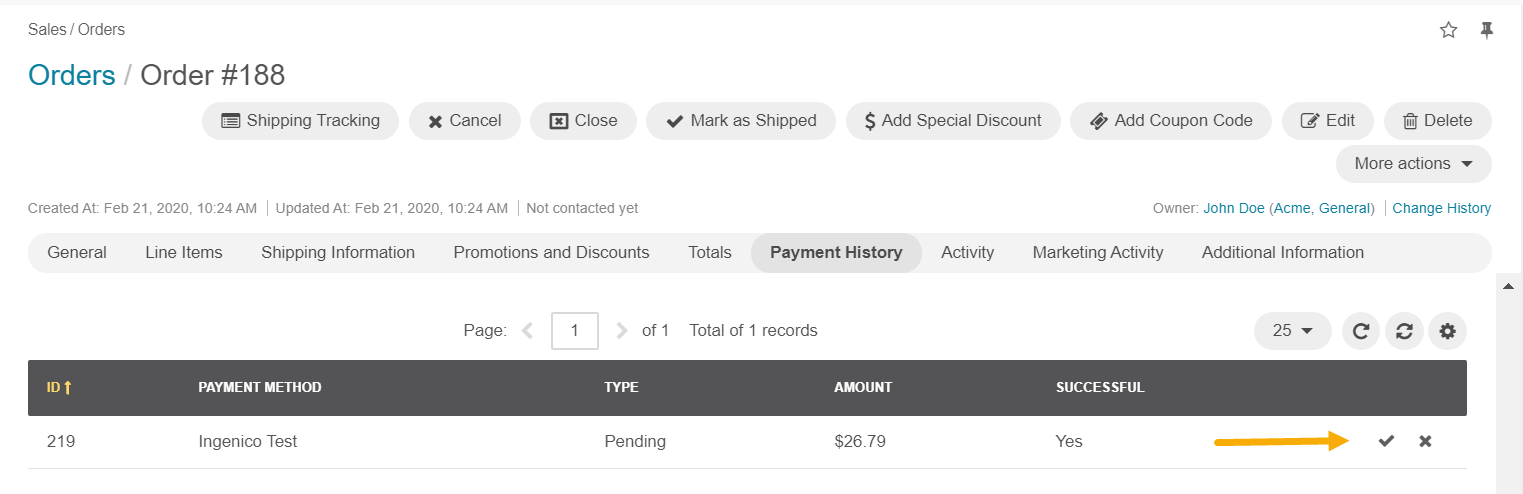Click the Add Coupon Code button

[1170, 121]
